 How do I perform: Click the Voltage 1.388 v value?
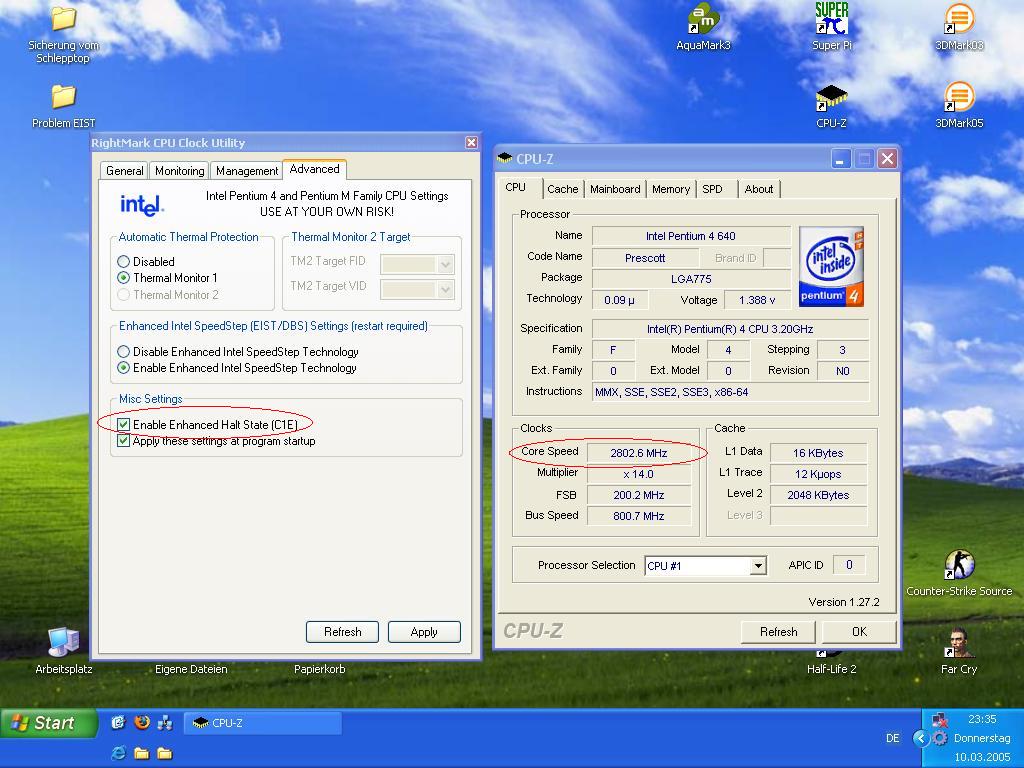tap(757, 300)
